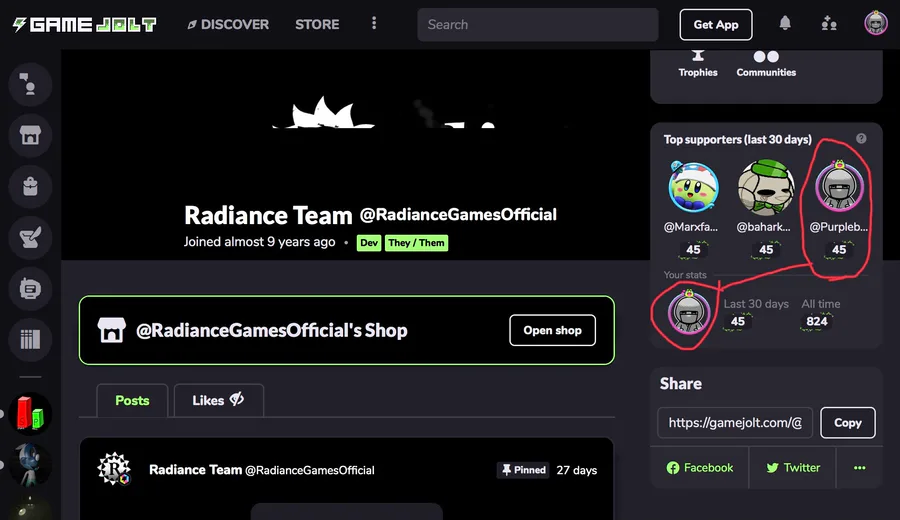Click the Game Jolt logo
The width and height of the screenshot is (900, 520).
[x=84, y=24]
